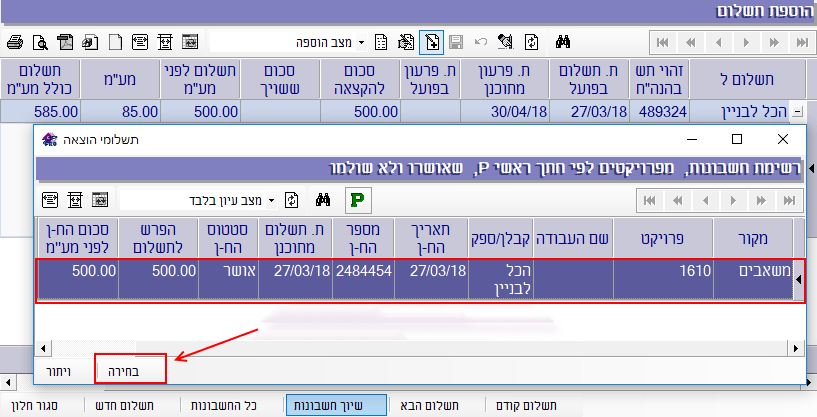Image resolution: width=817 pixels, height=417 pixels.
Task: Click the undo arrow in main toolbar
Action: [481, 43]
